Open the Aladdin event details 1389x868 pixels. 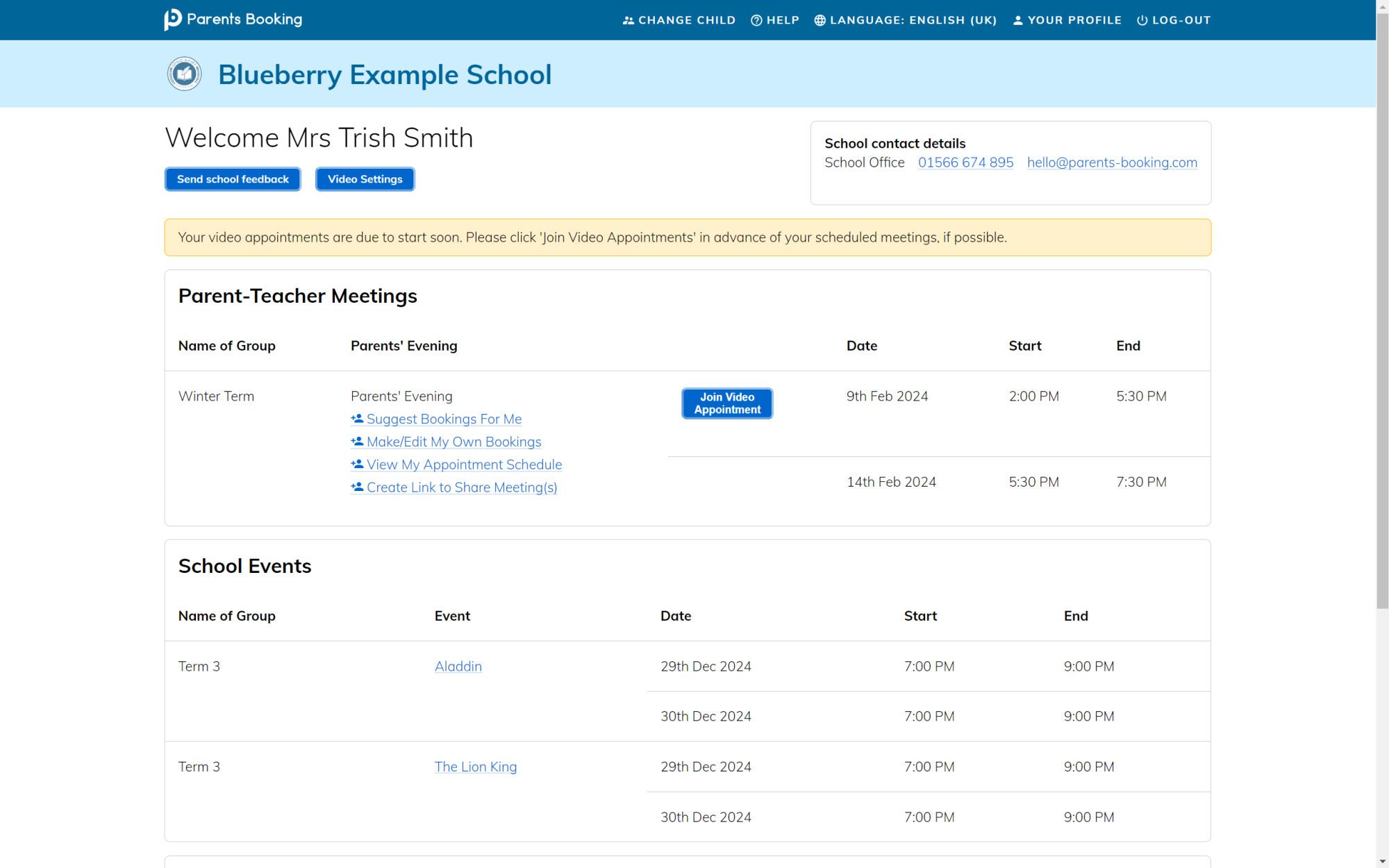pos(458,666)
